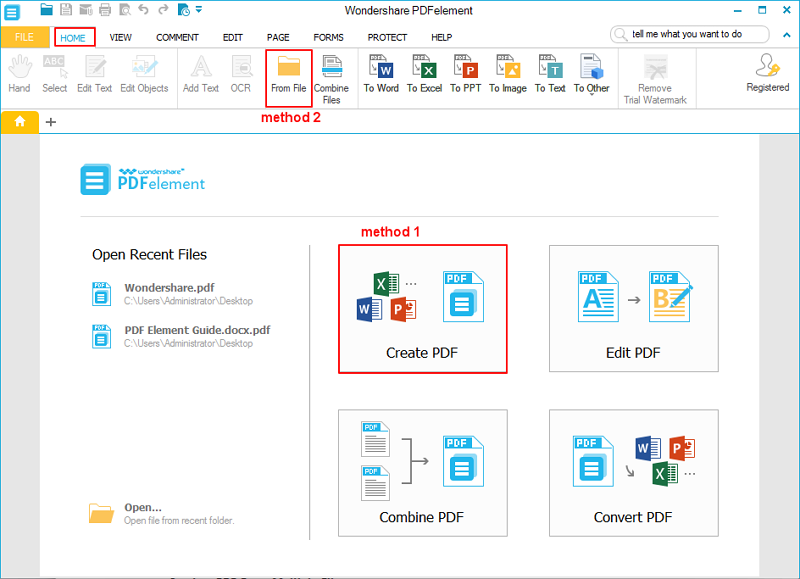
Task: Click the Print icon in quick access toolbar
Action: tap(105, 9)
